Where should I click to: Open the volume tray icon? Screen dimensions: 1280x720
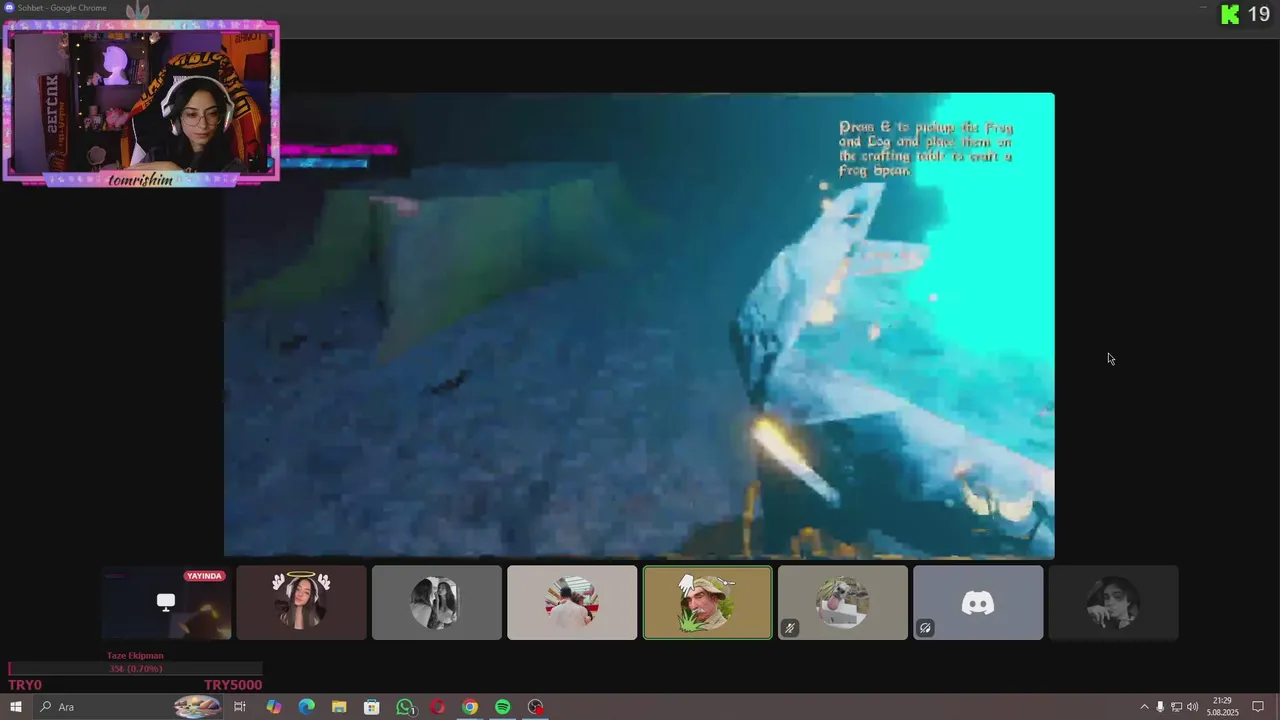[1192, 707]
